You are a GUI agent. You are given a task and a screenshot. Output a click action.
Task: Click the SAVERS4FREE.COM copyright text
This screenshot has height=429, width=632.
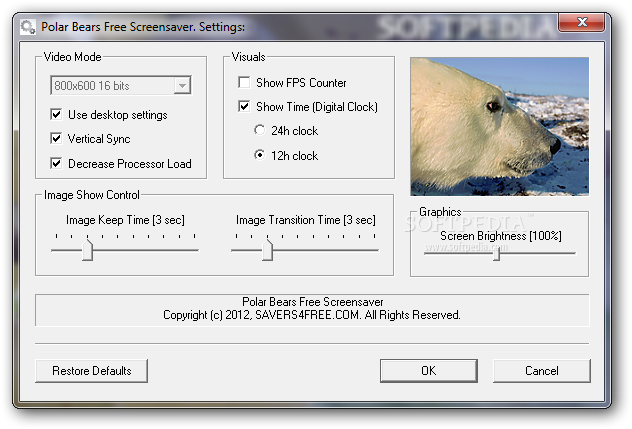pos(312,315)
